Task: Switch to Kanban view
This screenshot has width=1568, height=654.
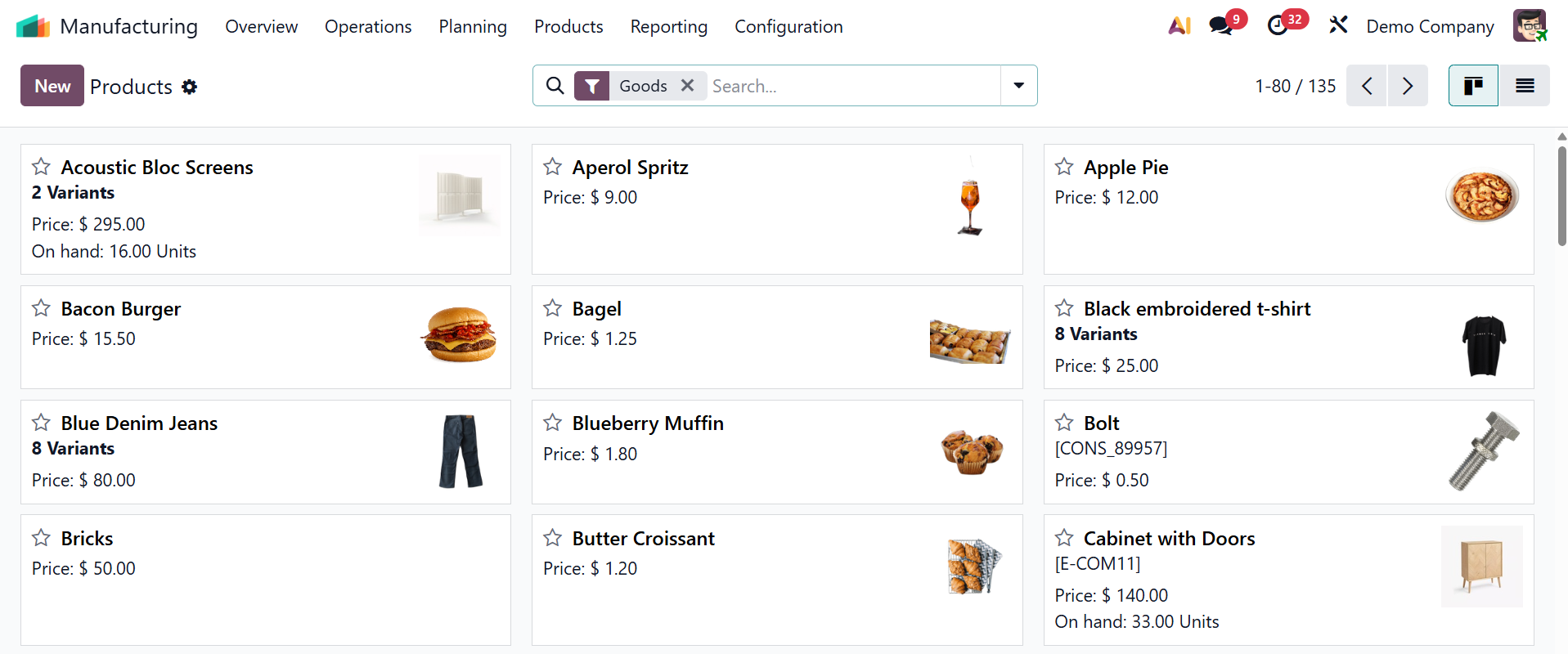Action: point(1473,86)
